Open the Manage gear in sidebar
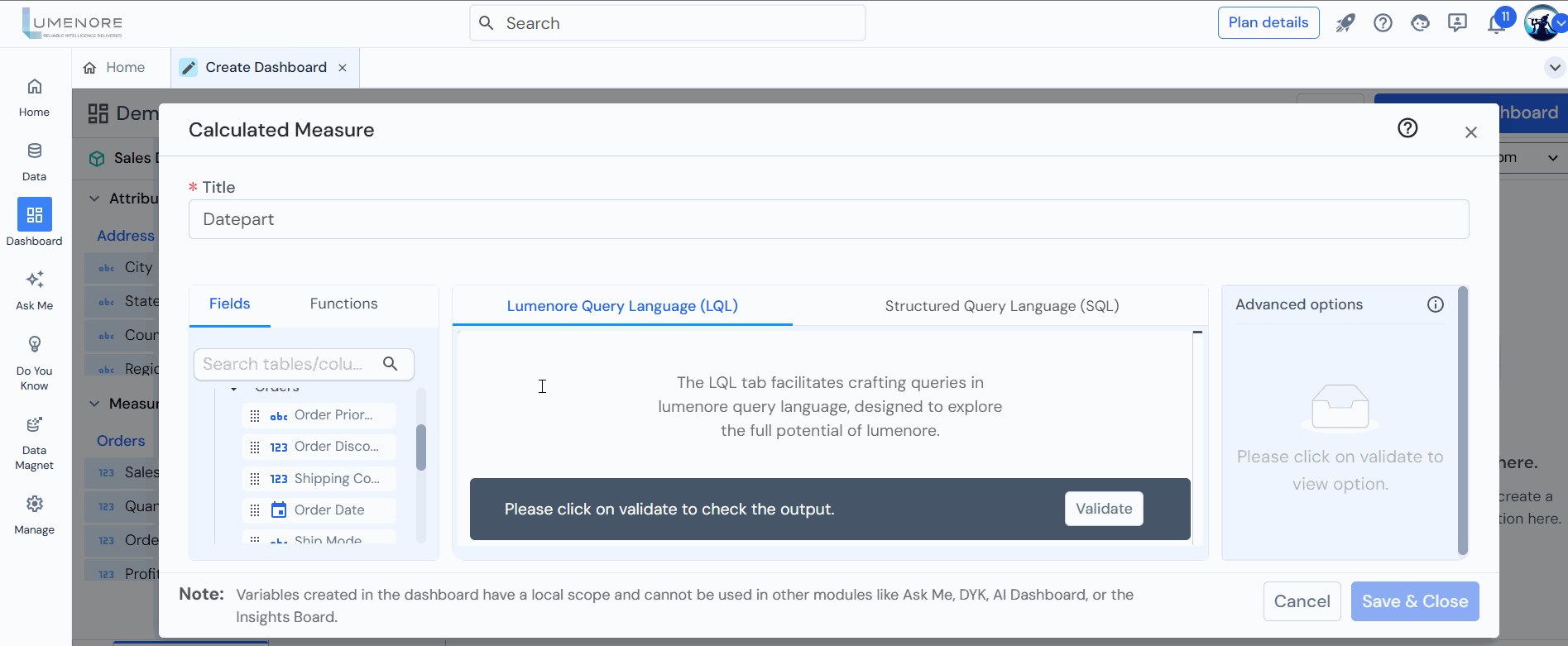The image size is (1568, 646). 35,514
